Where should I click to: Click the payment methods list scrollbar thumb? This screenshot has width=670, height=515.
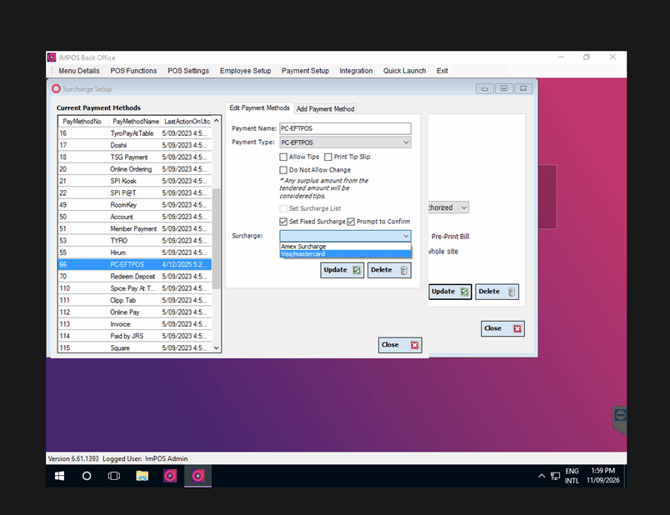point(216,238)
